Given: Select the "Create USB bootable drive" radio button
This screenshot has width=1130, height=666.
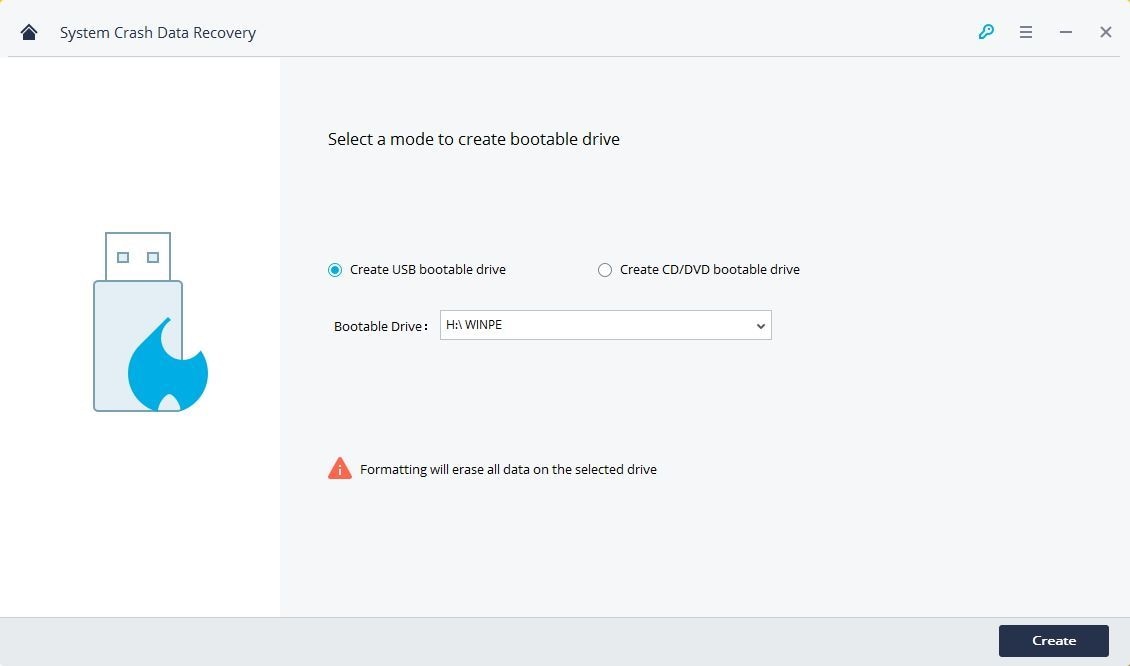Looking at the screenshot, I should 335,269.
